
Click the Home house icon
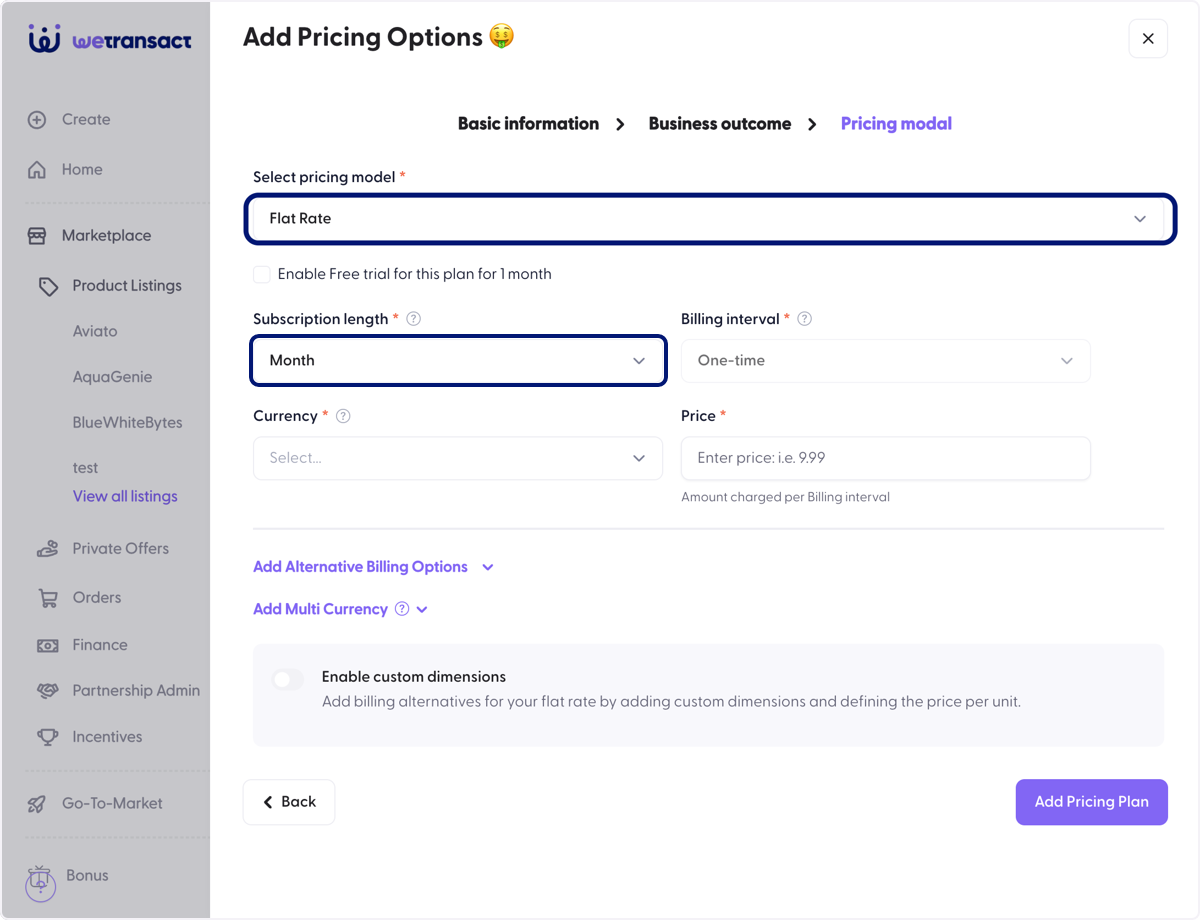tap(37, 170)
